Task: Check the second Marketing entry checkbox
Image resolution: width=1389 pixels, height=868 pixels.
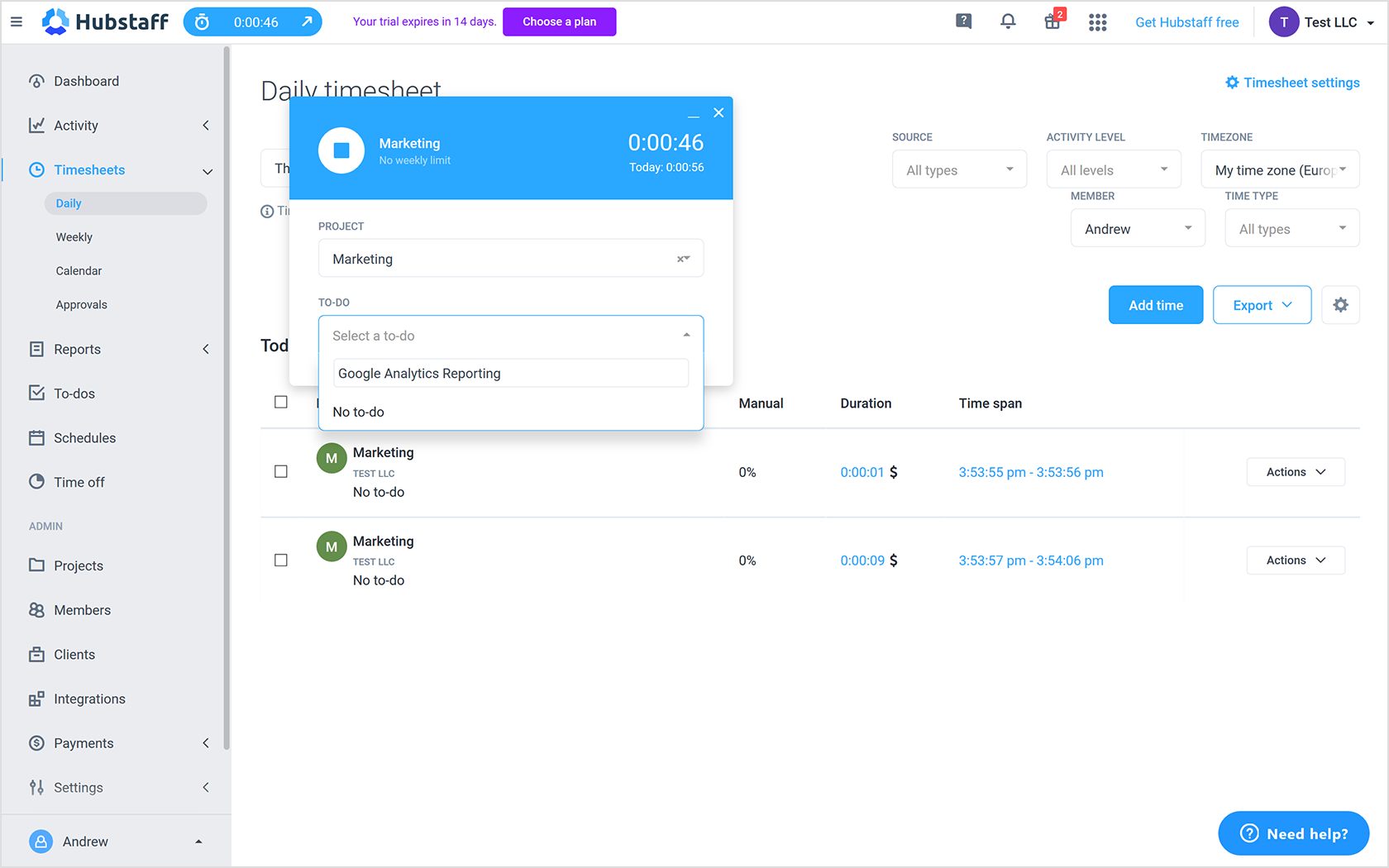Action: point(280,560)
